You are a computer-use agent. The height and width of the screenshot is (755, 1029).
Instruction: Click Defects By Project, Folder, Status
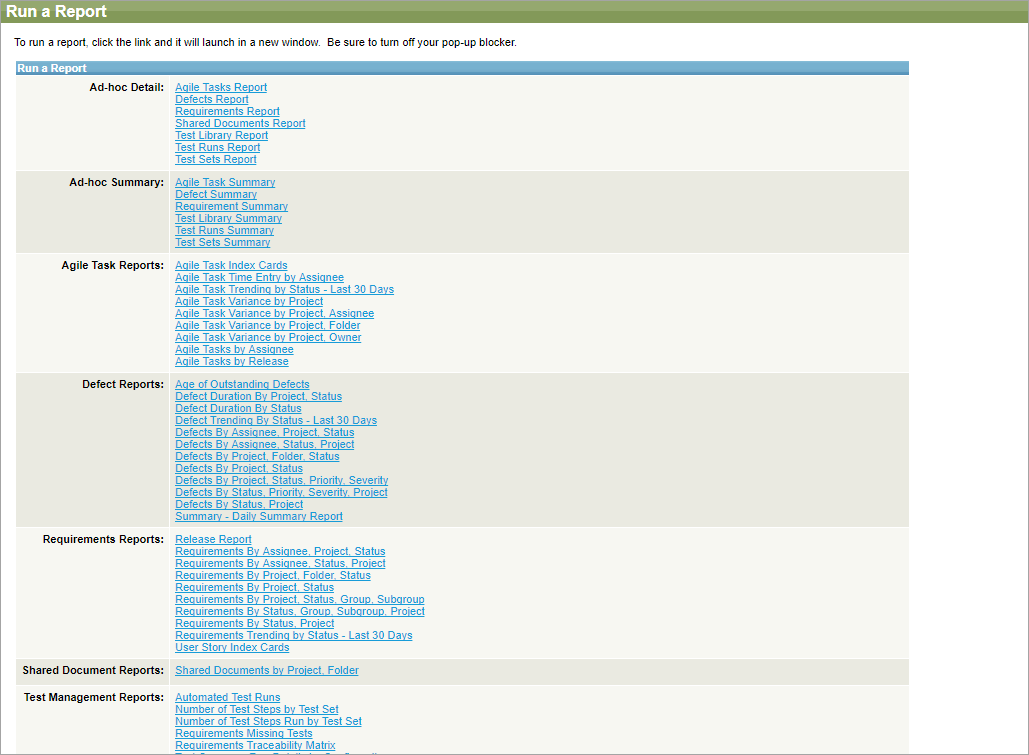pos(257,457)
